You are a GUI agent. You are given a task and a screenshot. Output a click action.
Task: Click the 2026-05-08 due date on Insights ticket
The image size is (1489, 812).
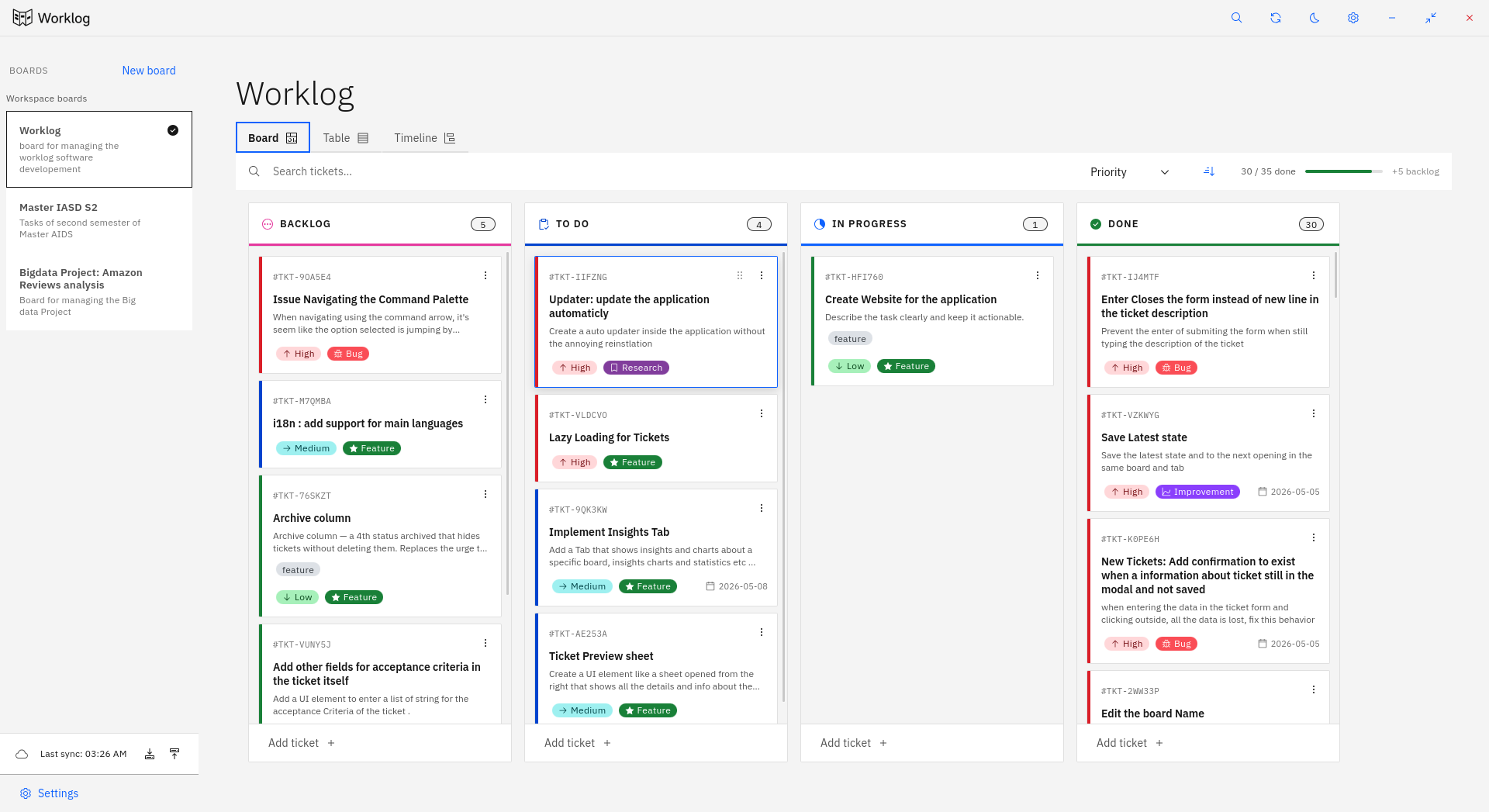click(x=737, y=586)
